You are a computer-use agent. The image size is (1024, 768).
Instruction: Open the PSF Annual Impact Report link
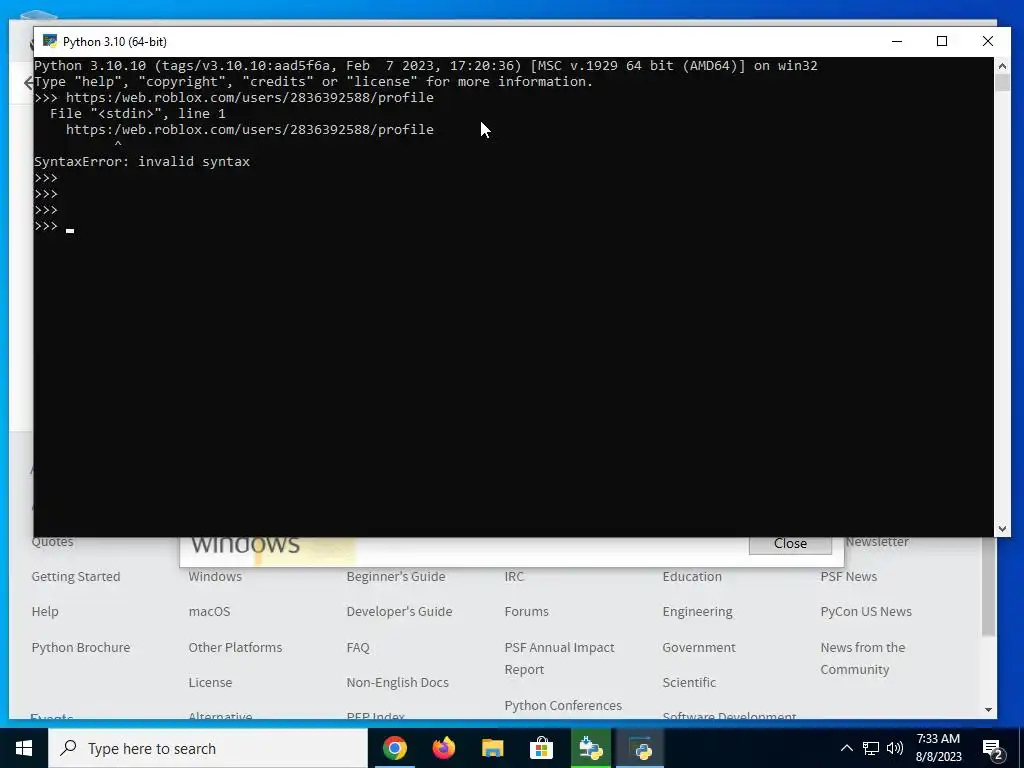pos(559,658)
